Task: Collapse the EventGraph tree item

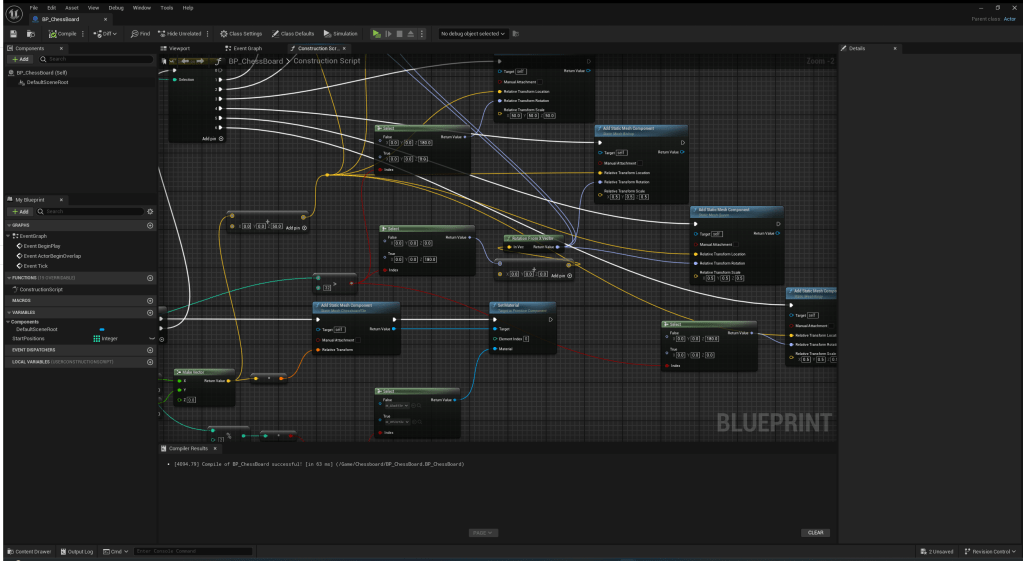Action: 10,235
